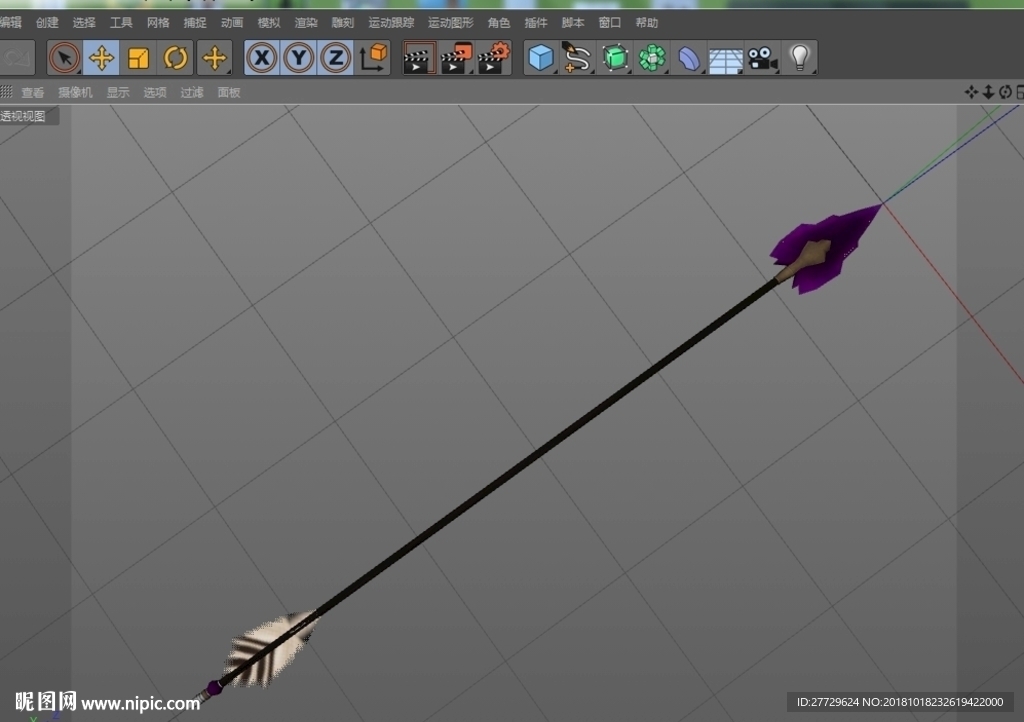Activate the Move tool
This screenshot has height=722, width=1024.
click(x=101, y=58)
